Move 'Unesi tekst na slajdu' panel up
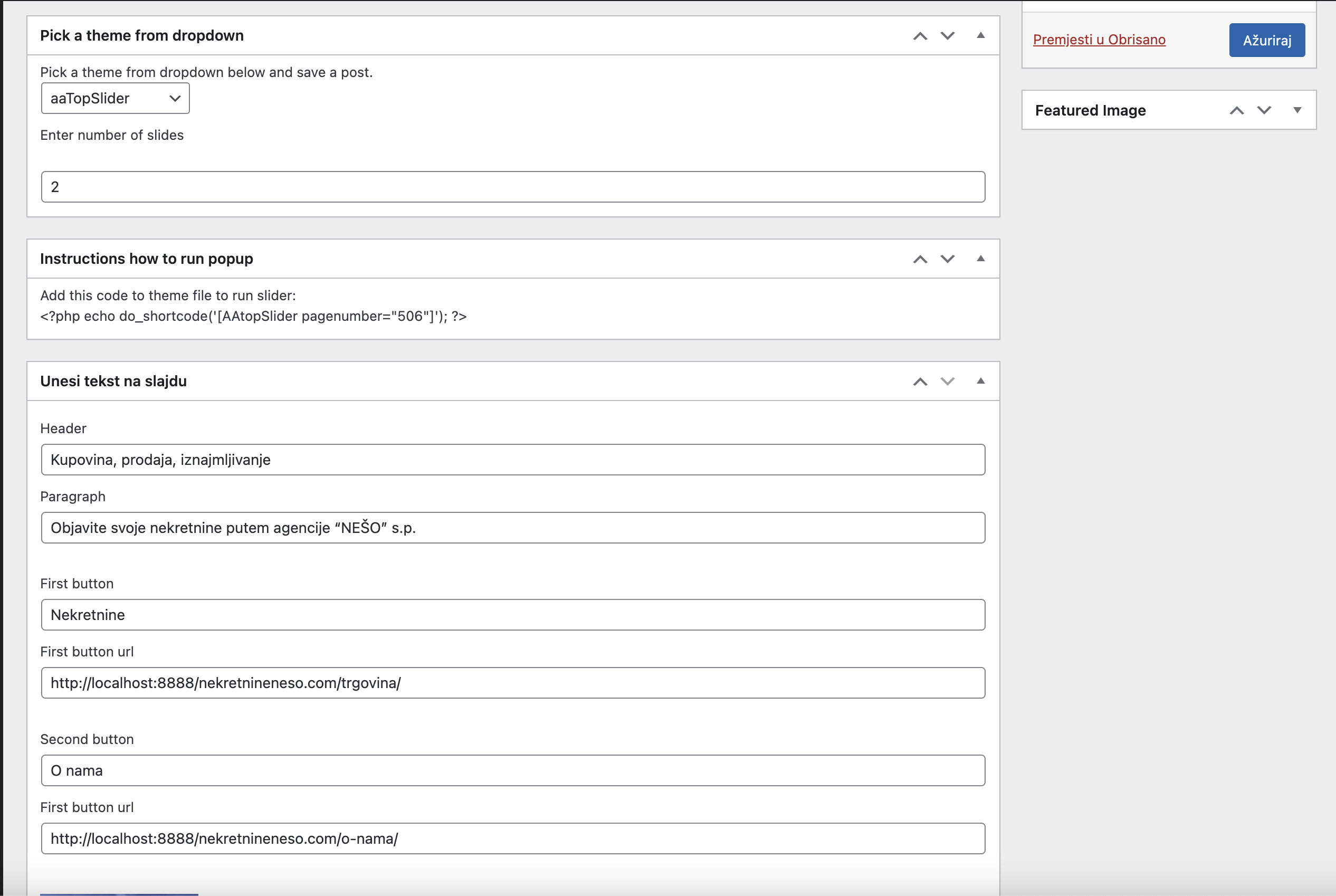Viewport: 1336px width, 896px height. (x=920, y=382)
